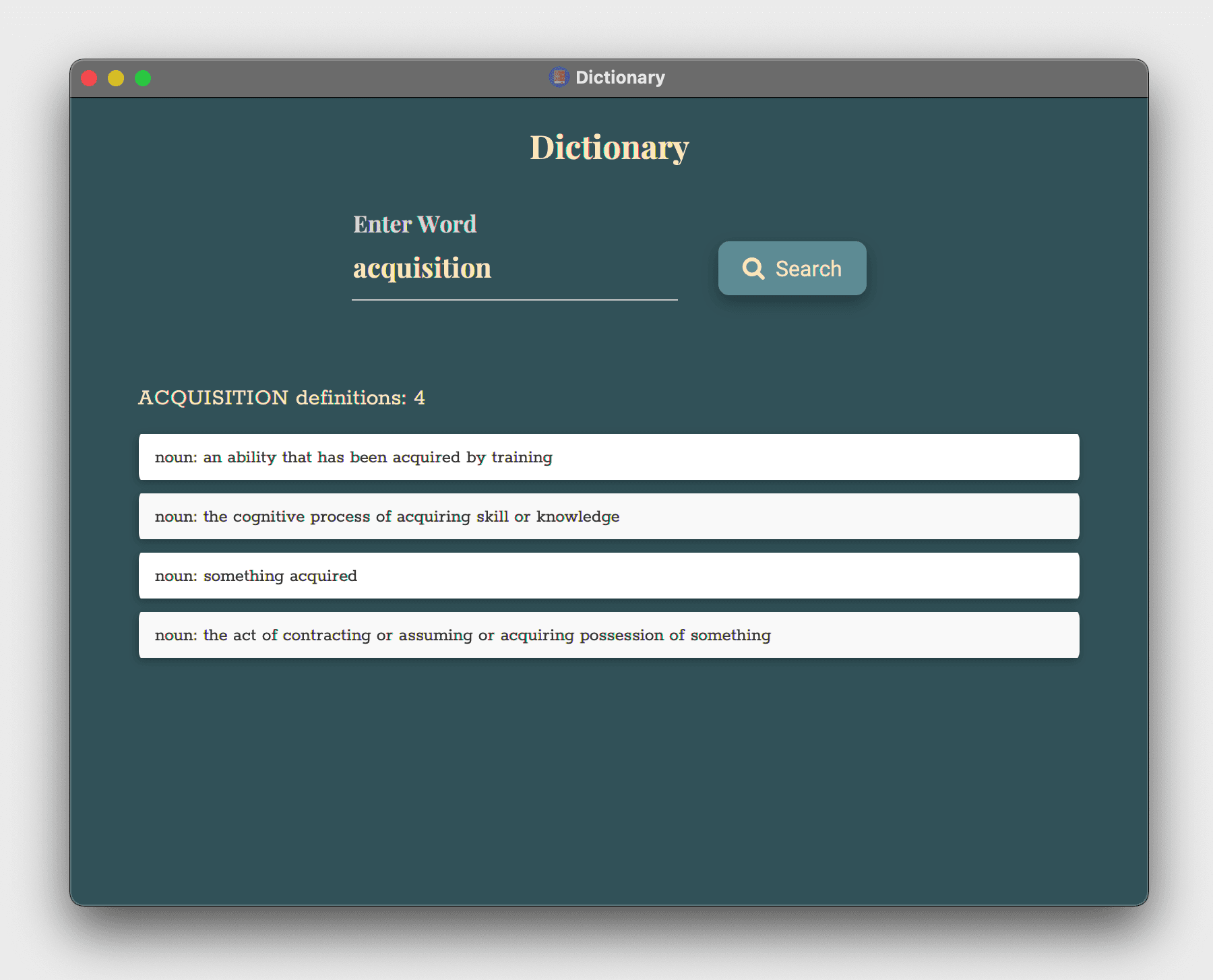Click the magnifier icon inside Search button
The height and width of the screenshot is (980, 1213).
[x=754, y=268]
